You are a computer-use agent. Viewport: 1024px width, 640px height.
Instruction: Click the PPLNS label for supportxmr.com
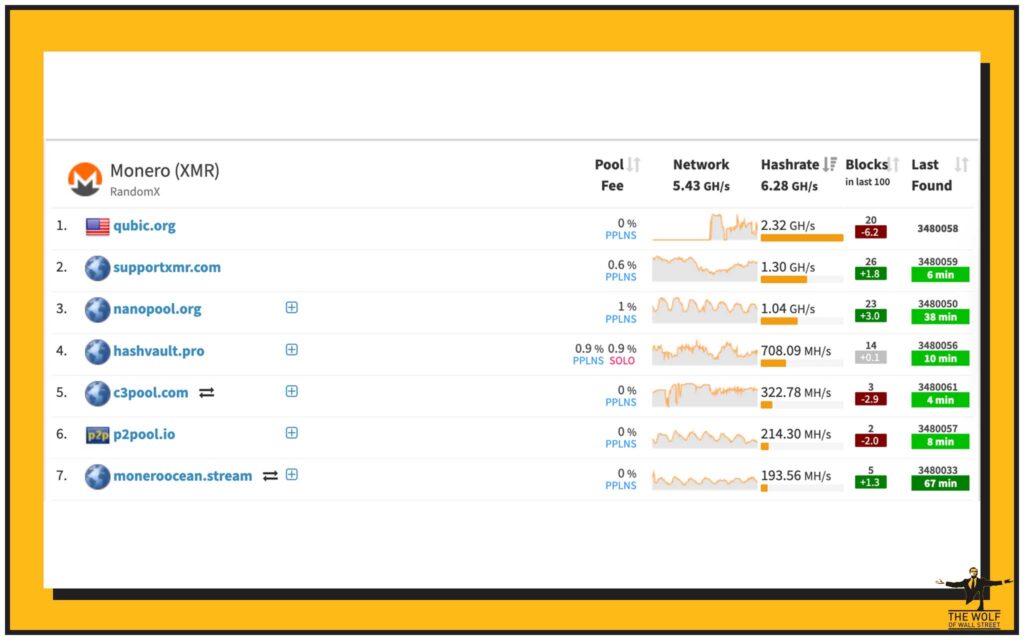coord(620,278)
